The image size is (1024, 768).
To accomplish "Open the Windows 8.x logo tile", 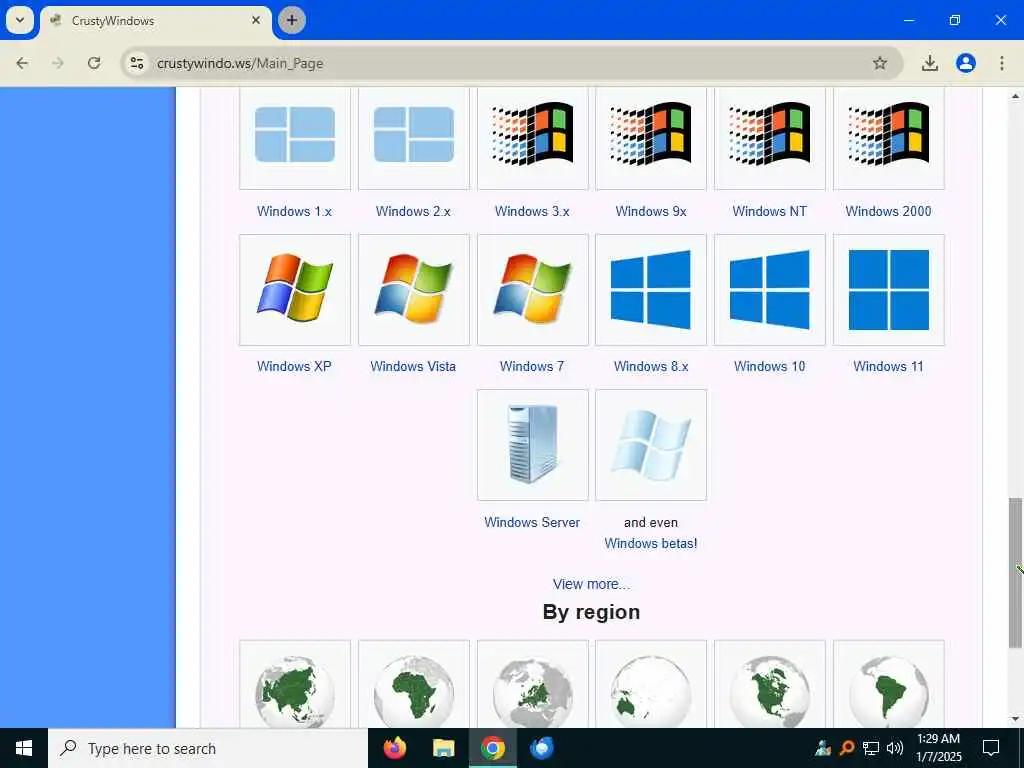I will point(651,290).
